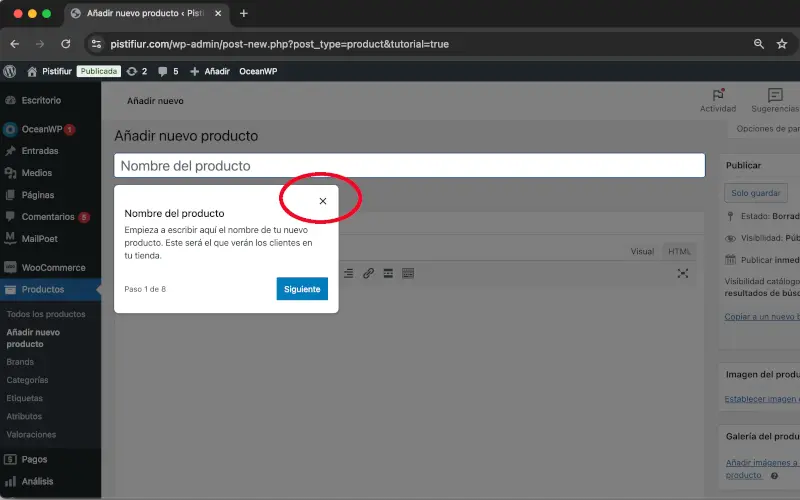
Task: Click Añadir imágenes a la galería link
Action: click(x=762, y=469)
